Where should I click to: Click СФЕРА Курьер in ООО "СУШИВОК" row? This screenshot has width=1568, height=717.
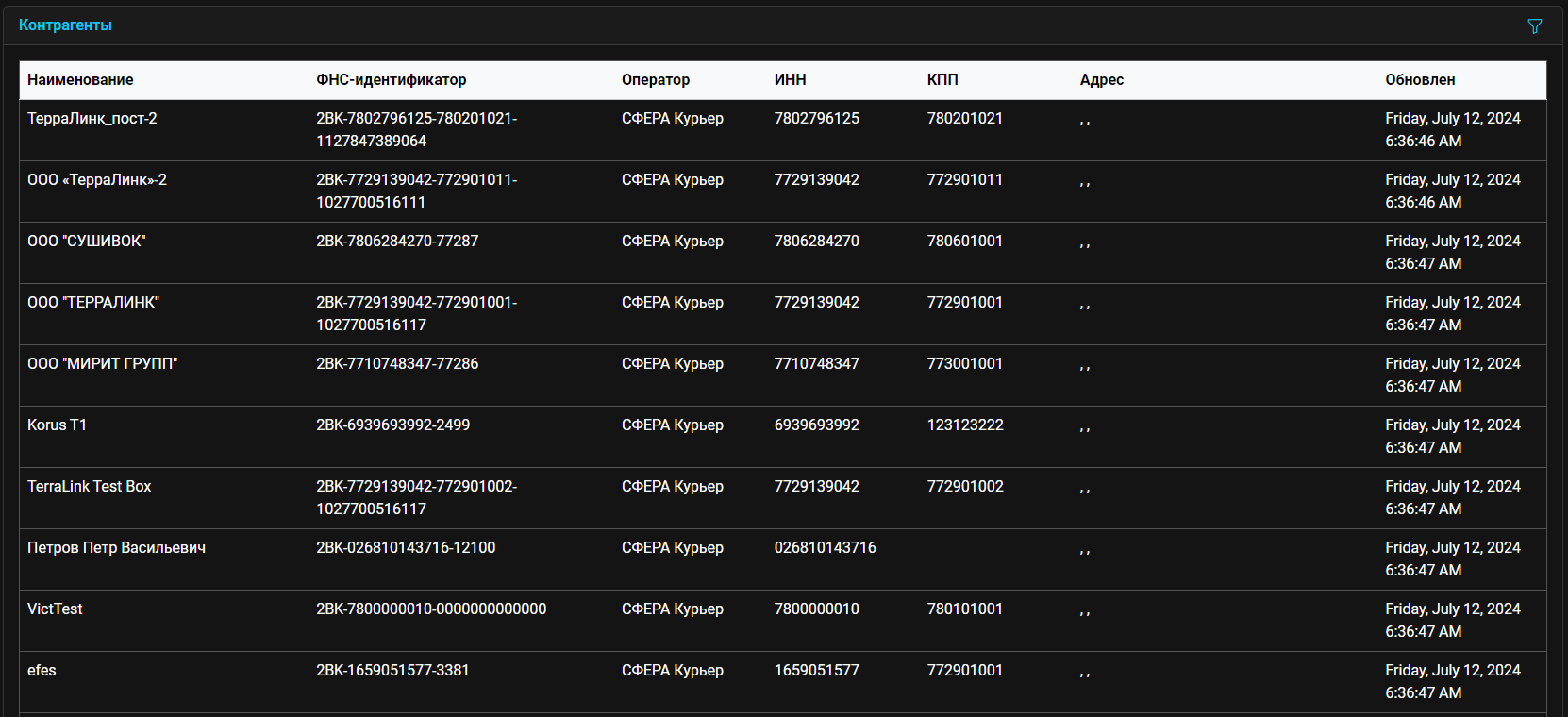tap(673, 242)
